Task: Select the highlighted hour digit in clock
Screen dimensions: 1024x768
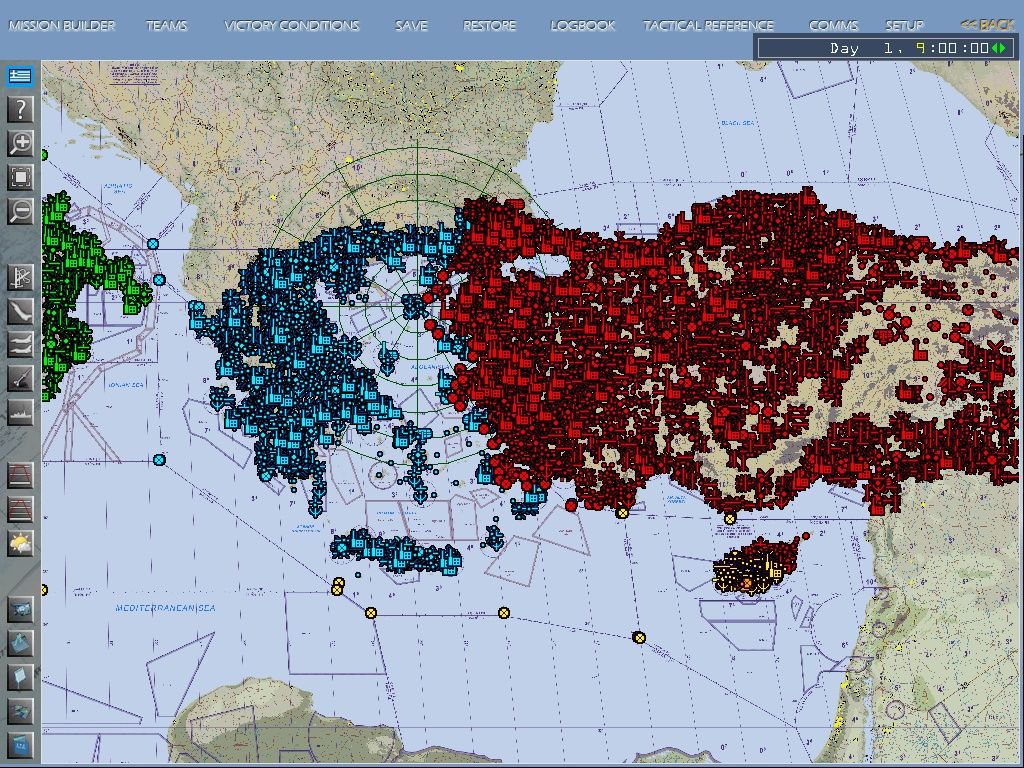Action: [x=919, y=48]
